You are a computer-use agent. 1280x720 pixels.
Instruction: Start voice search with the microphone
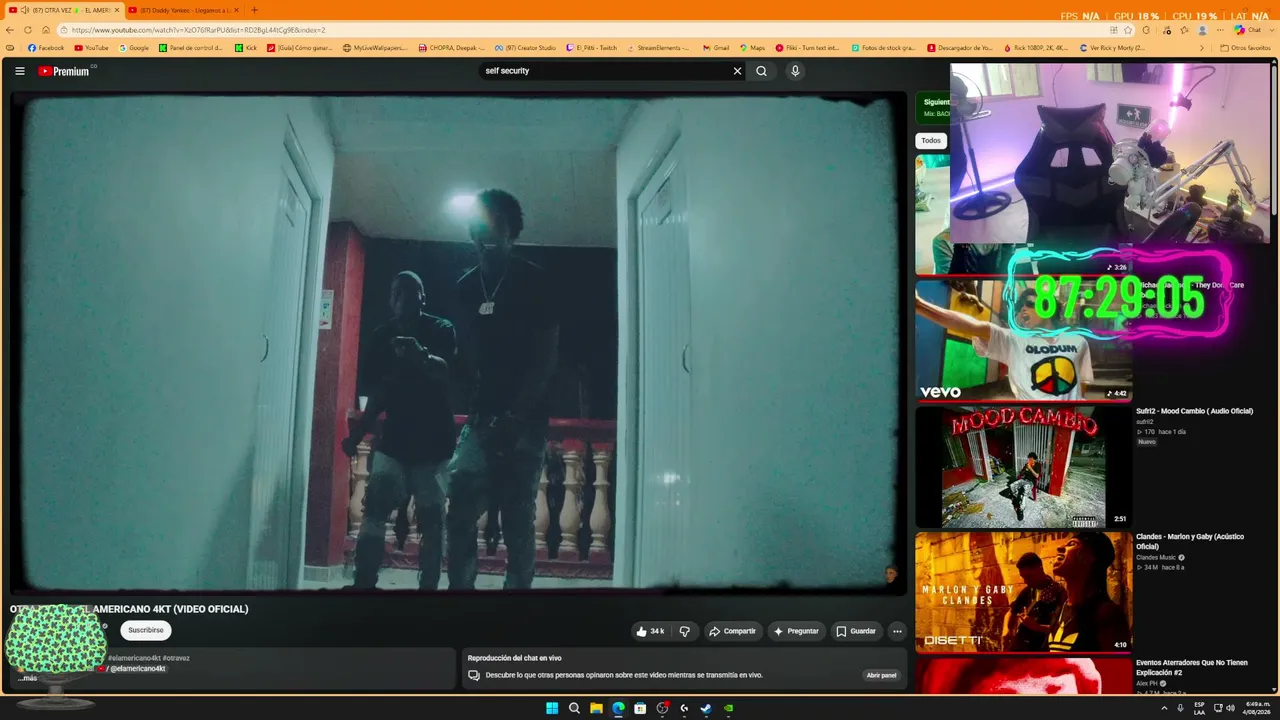point(795,71)
